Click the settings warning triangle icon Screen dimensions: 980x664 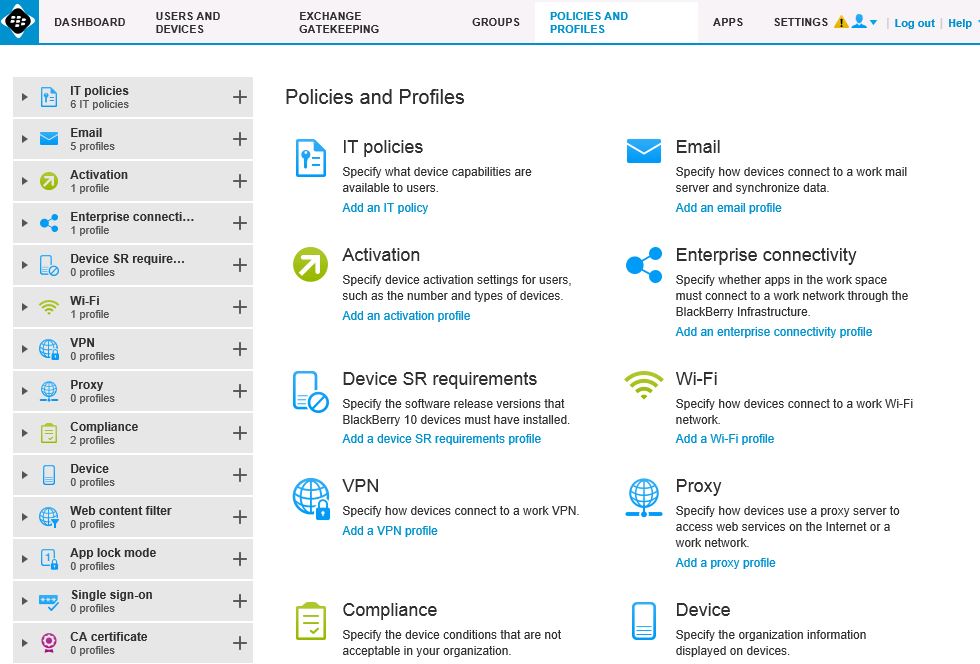[x=841, y=22]
